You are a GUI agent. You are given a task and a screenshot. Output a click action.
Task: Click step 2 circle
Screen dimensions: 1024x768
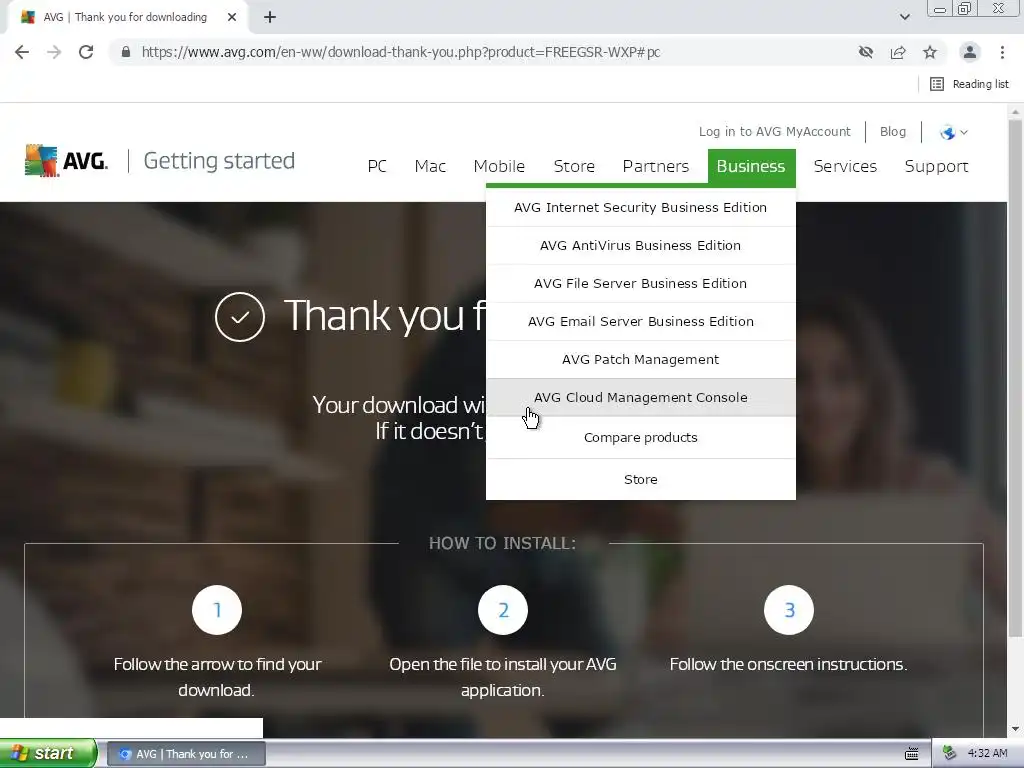click(x=503, y=610)
